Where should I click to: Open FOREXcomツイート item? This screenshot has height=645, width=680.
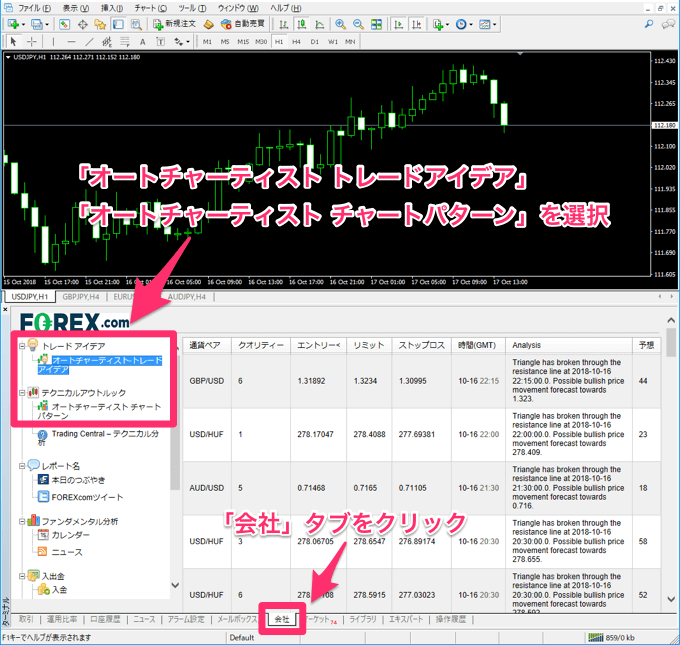[87, 497]
